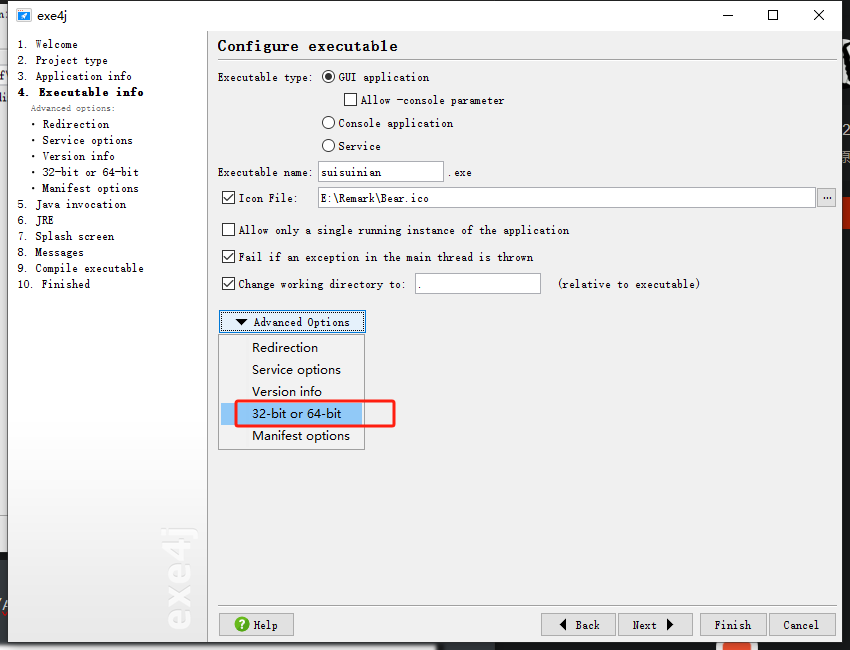The image size is (850, 650).
Task: Pick Version info in the dropdown list
Action: click(287, 392)
